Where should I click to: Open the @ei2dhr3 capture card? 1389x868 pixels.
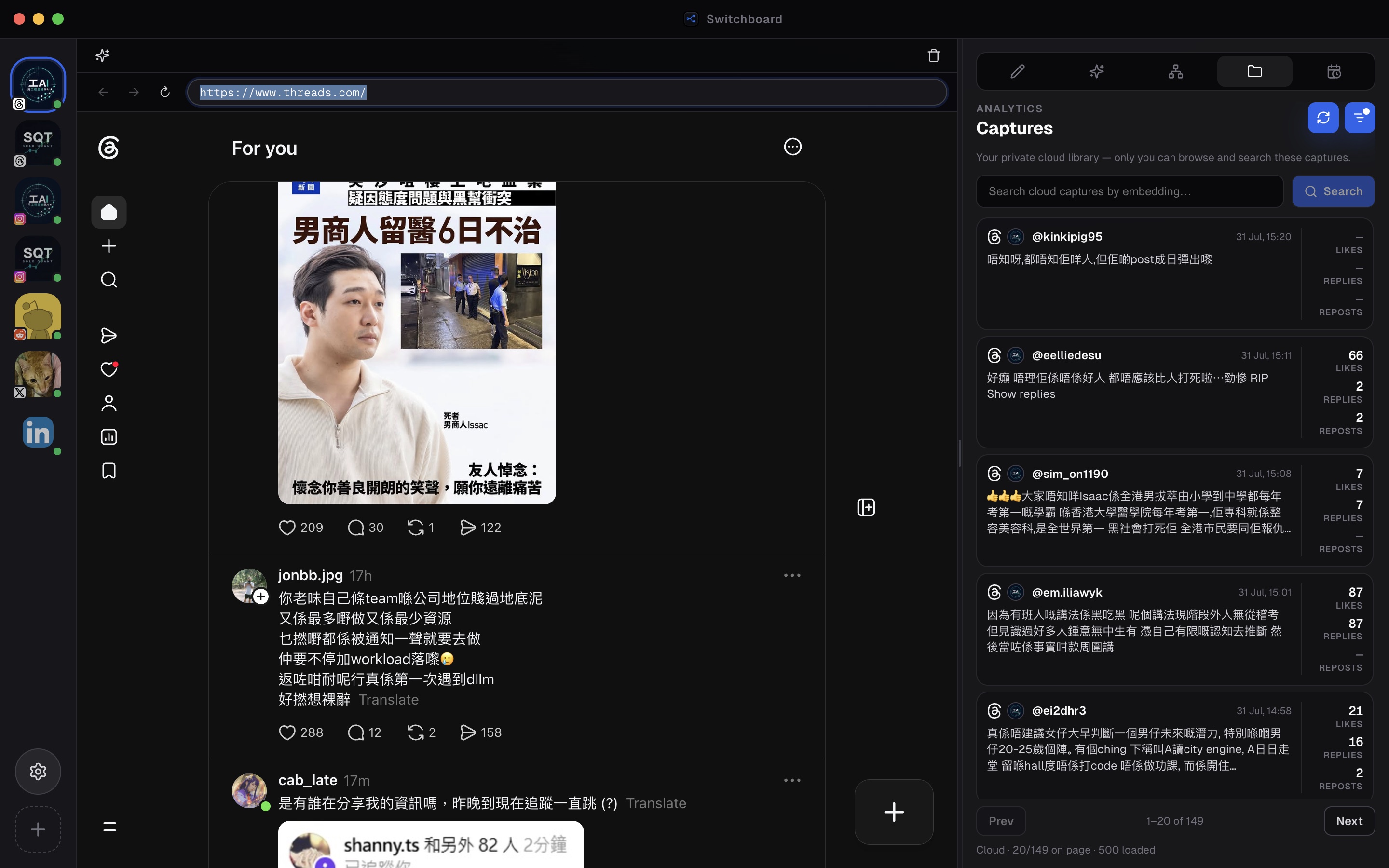1174,745
